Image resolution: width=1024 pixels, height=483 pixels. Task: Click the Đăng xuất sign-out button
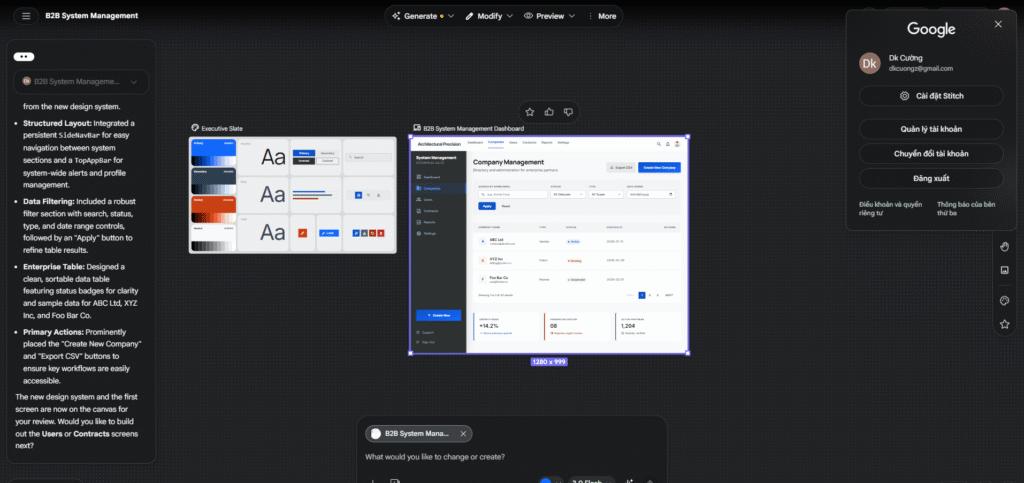click(x=931, y=178)
